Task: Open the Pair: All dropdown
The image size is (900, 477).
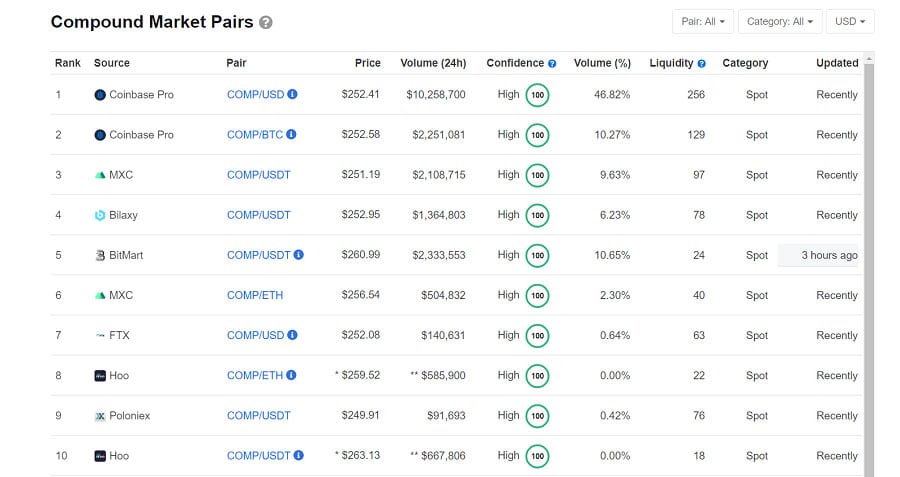Action: [x=704, y=21]
